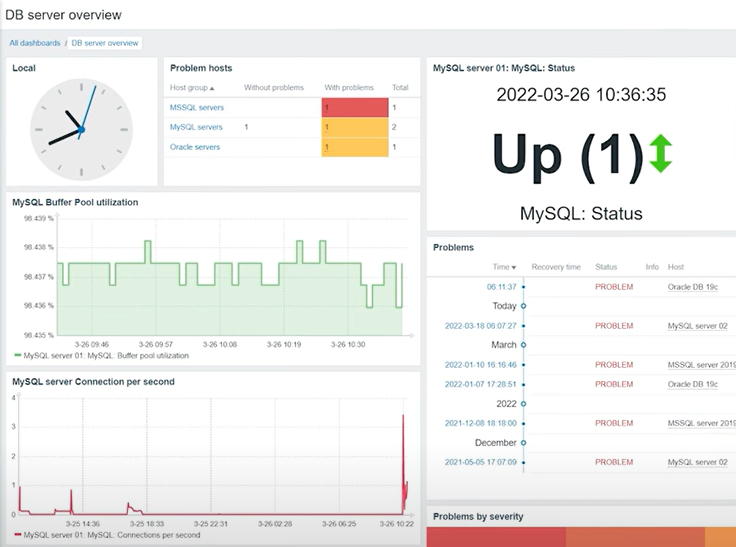
Task: Click the red Connections per second legend square
Action: click(x=17, y=535)
